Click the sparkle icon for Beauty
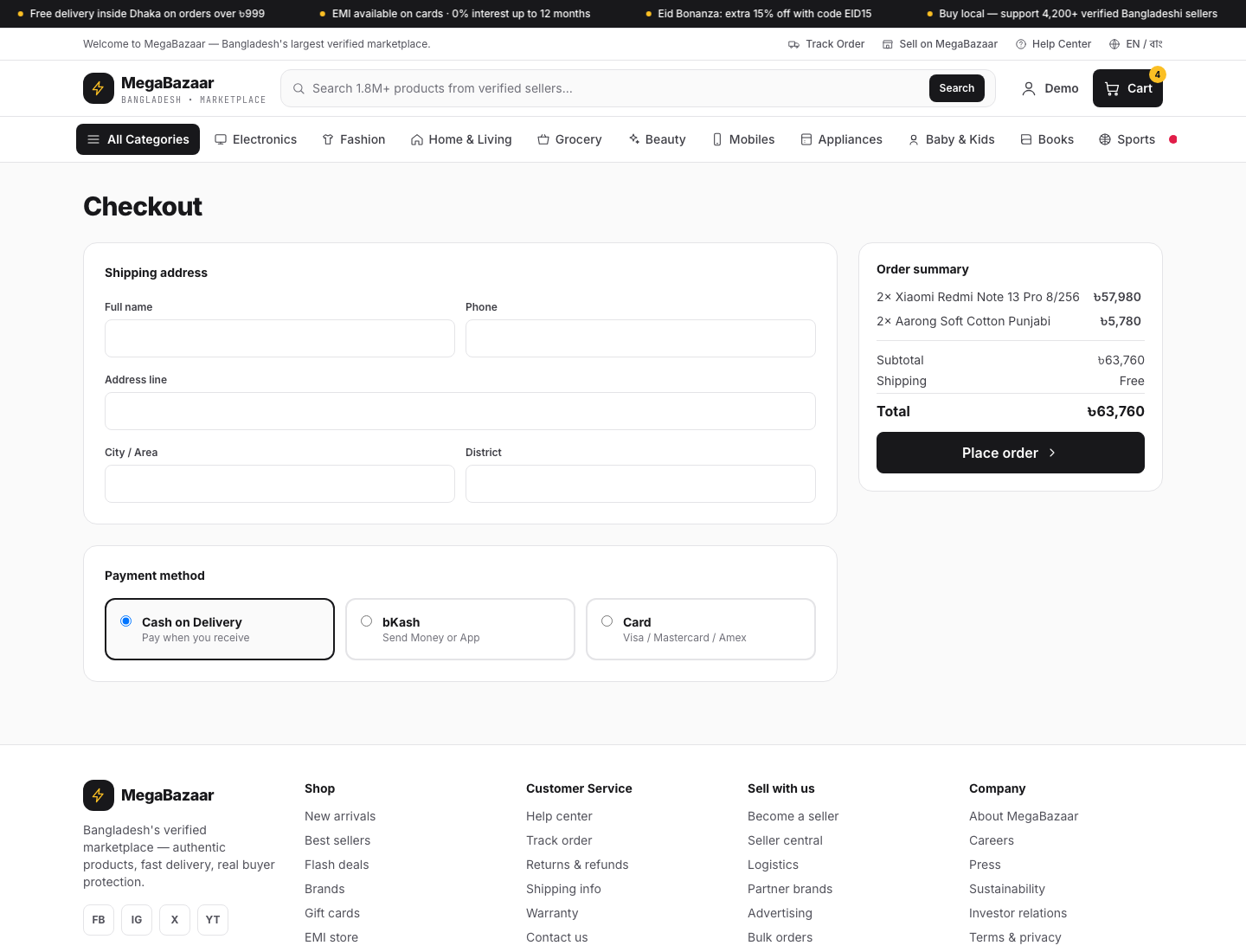Screen dimensions: 1246x952 click(634, 139)
